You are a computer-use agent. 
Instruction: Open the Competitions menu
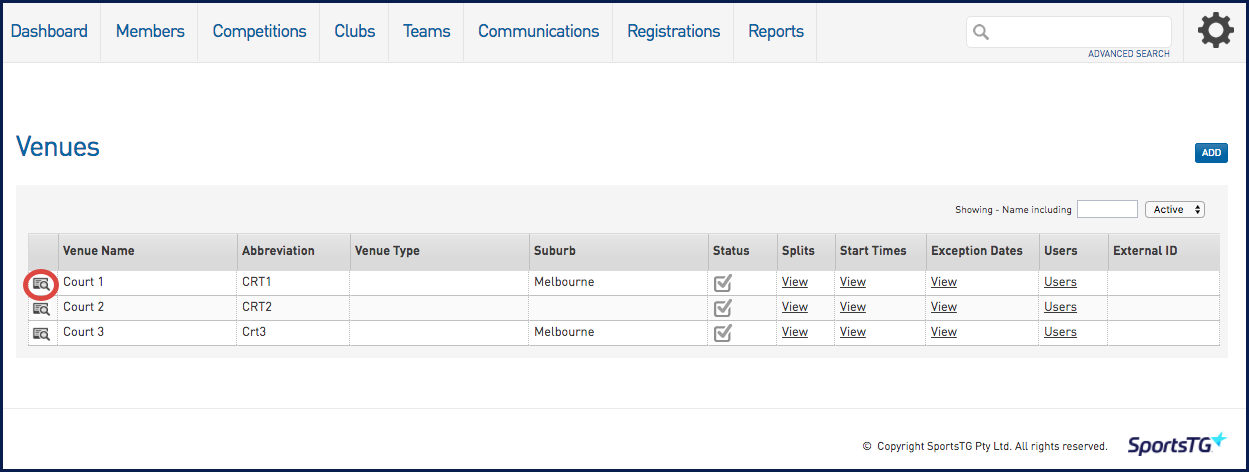[259, 31]
